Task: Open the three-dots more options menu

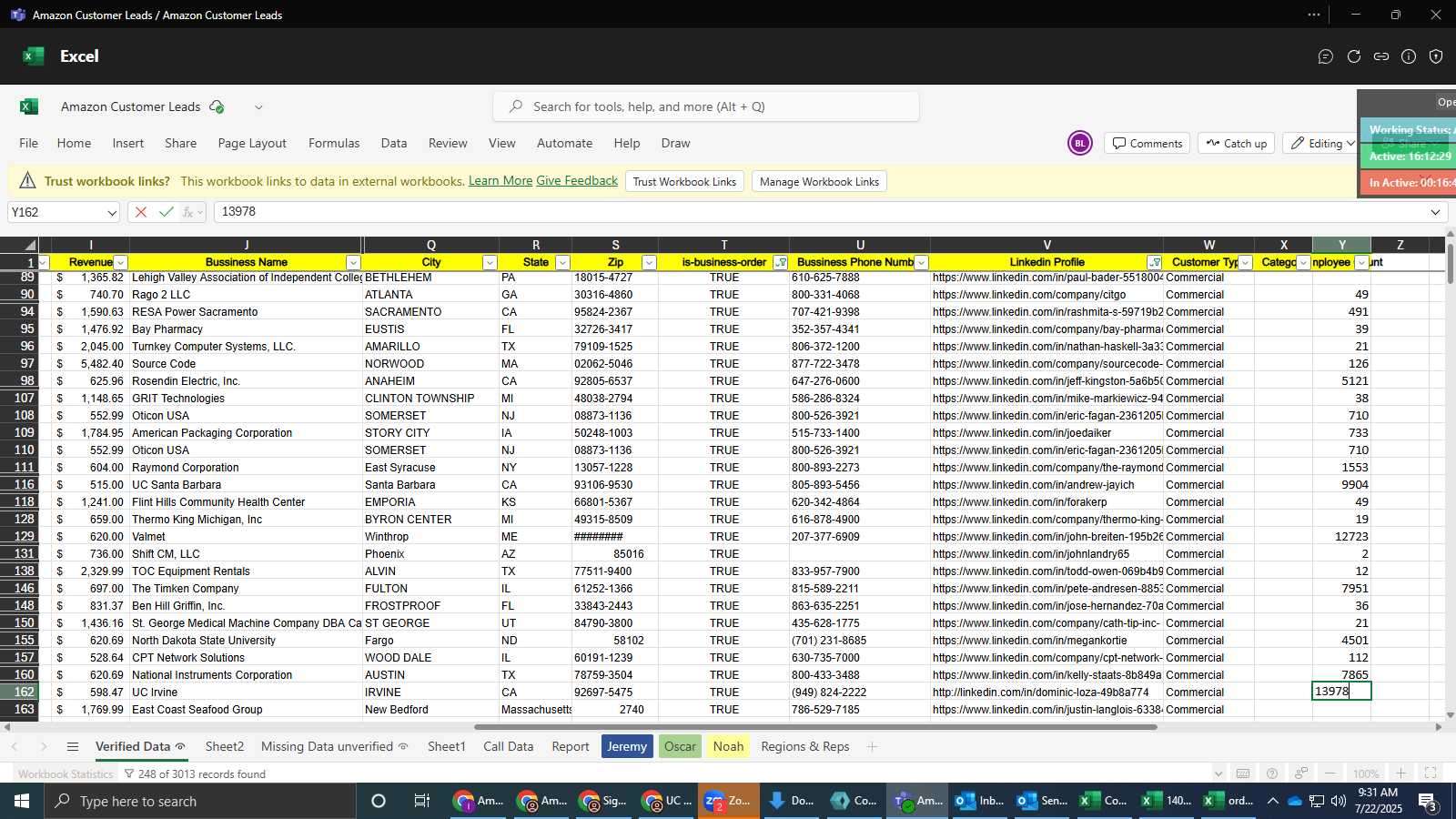Action: pyautogui.click(x=1314, y=15)
